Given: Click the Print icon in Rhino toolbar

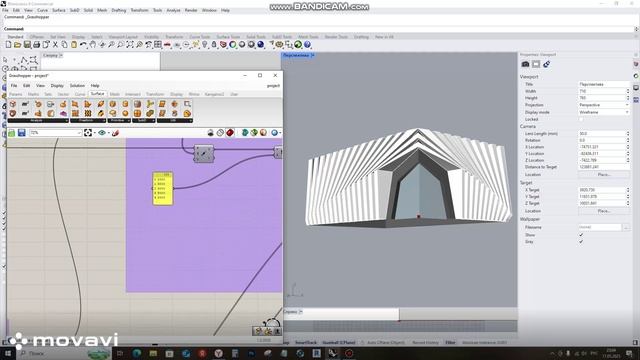Looking at the screenshot, I should (x=36, y=44).
